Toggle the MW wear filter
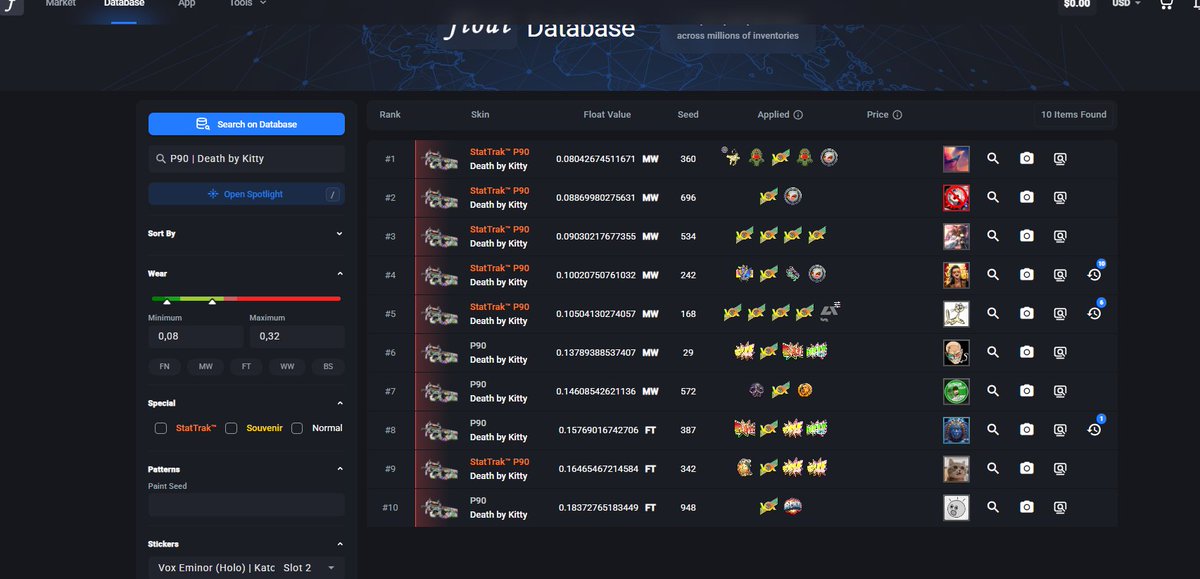Image resolution: width=1200 pixels, height=579 pixels. click(x=206, y=367)
